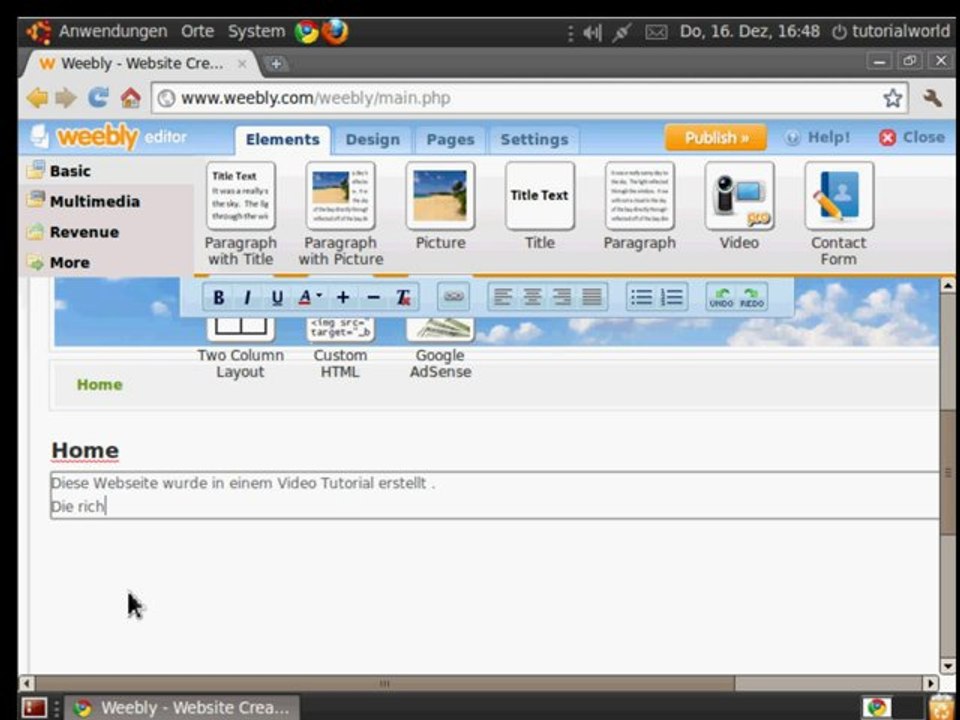Insert a bulleted list
This screenshot has height=720, width=960.
[x=642, y=297]
